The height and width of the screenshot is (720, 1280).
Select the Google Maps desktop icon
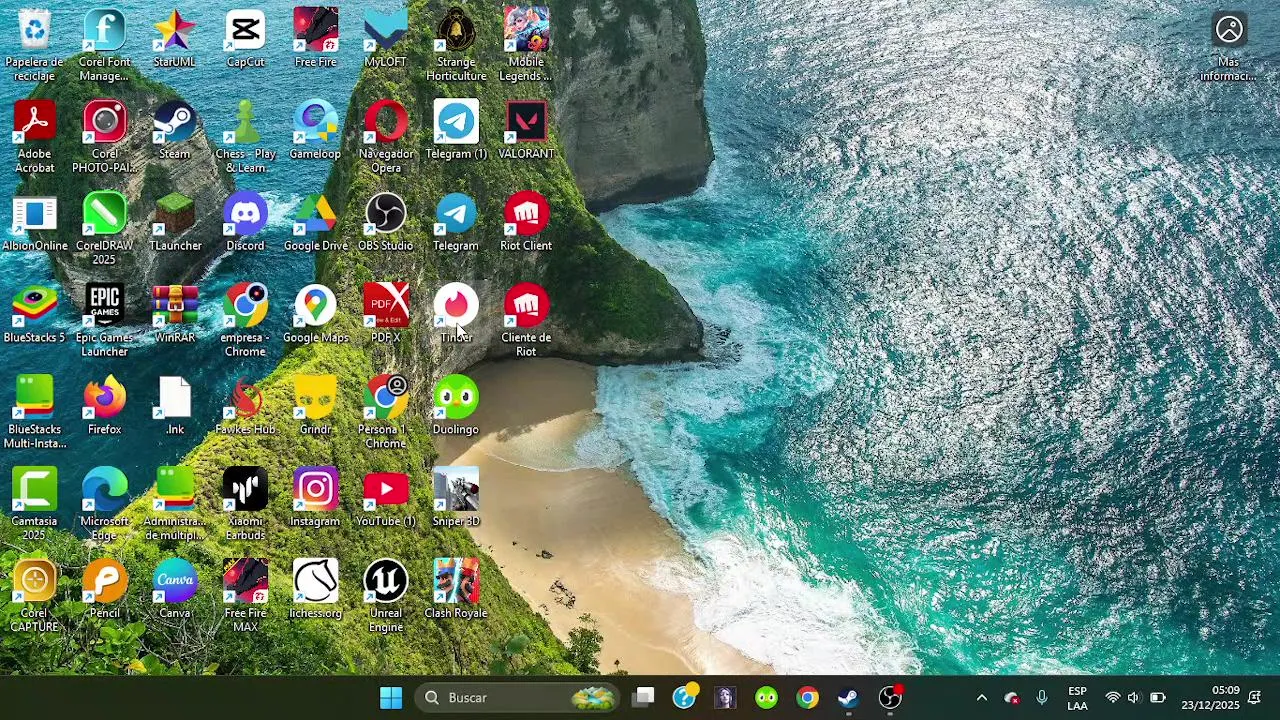pos(316,315)
